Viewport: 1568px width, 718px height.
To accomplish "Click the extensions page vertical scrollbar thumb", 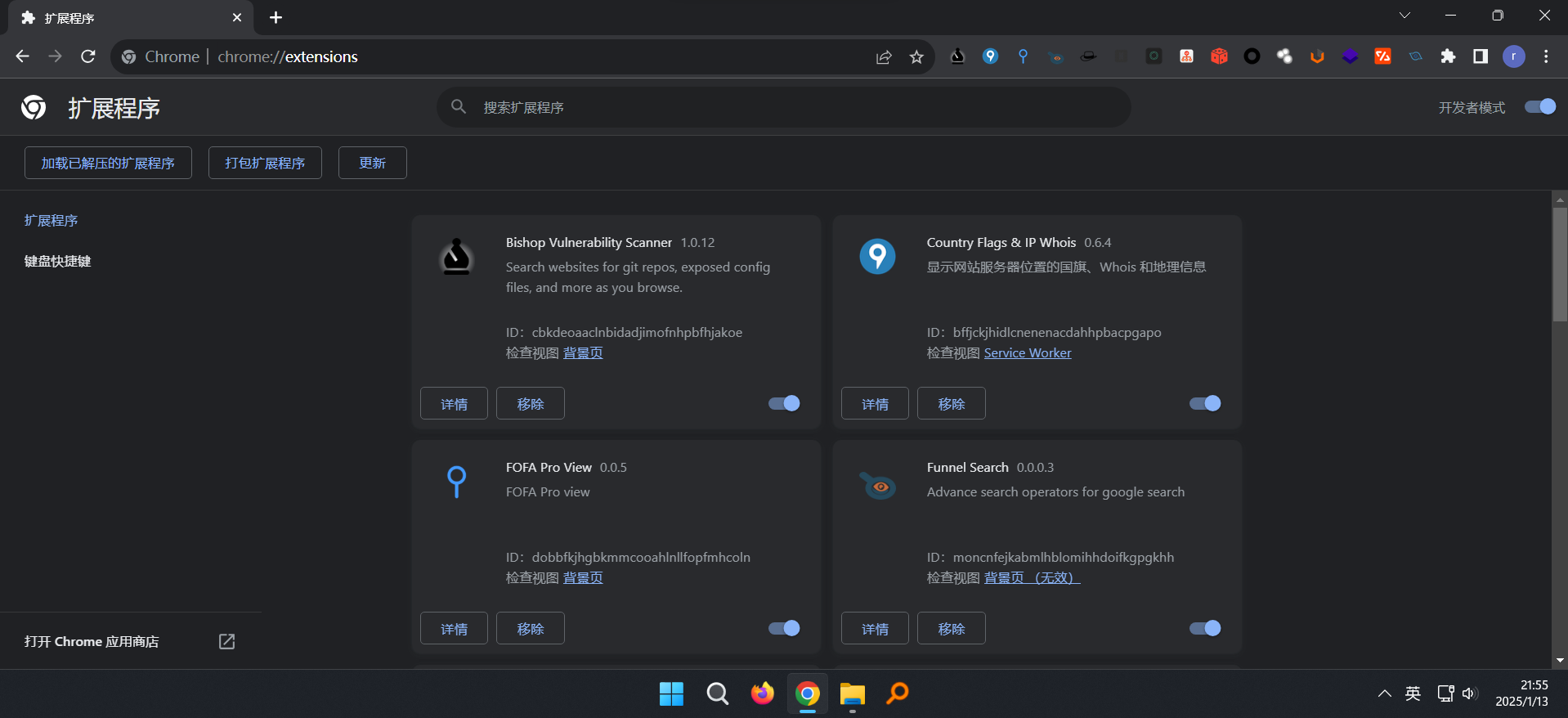I will [1560, 263].
